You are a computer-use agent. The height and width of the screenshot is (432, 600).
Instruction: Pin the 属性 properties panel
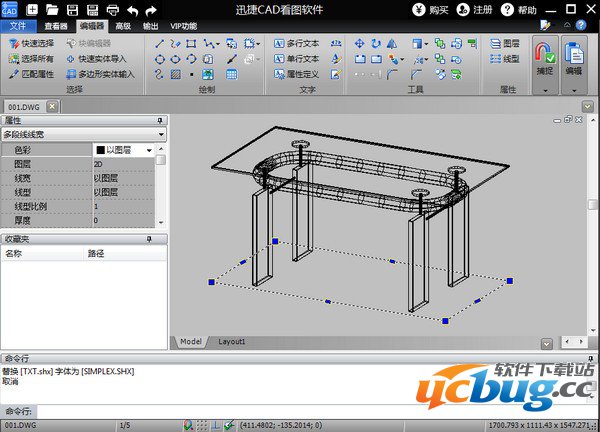pyautogui.click(x=160, y=120)
